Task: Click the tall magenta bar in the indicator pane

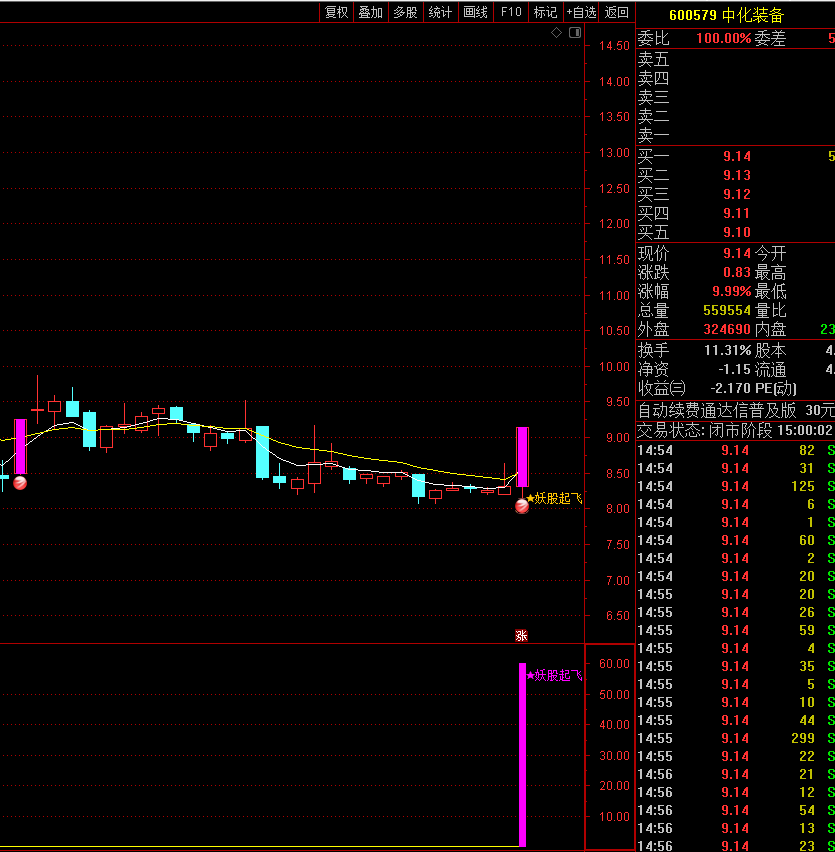Action: (522, 755)
